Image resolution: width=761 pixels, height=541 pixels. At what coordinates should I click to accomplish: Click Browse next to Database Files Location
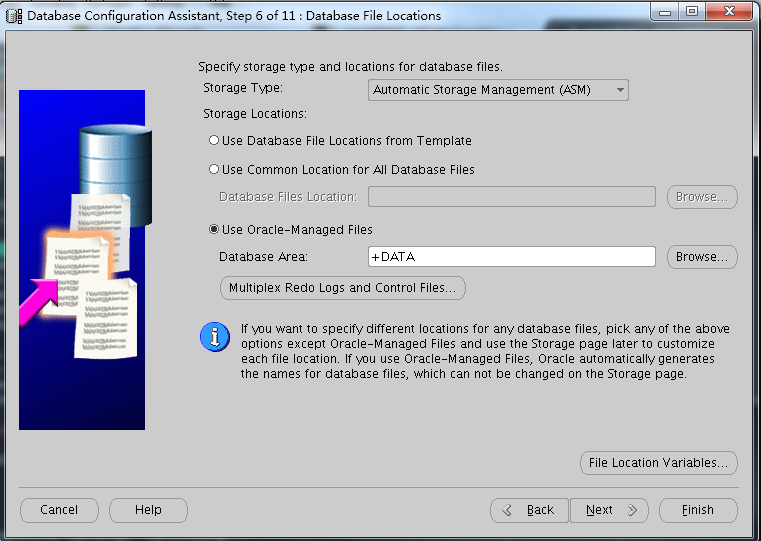[702, 197]
